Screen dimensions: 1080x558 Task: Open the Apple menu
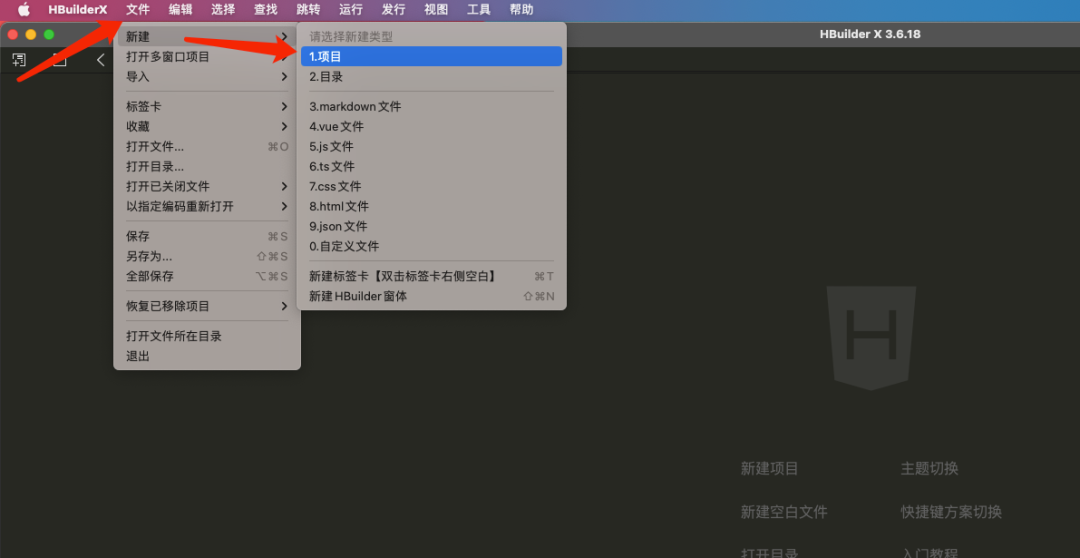tap(24, 10)
